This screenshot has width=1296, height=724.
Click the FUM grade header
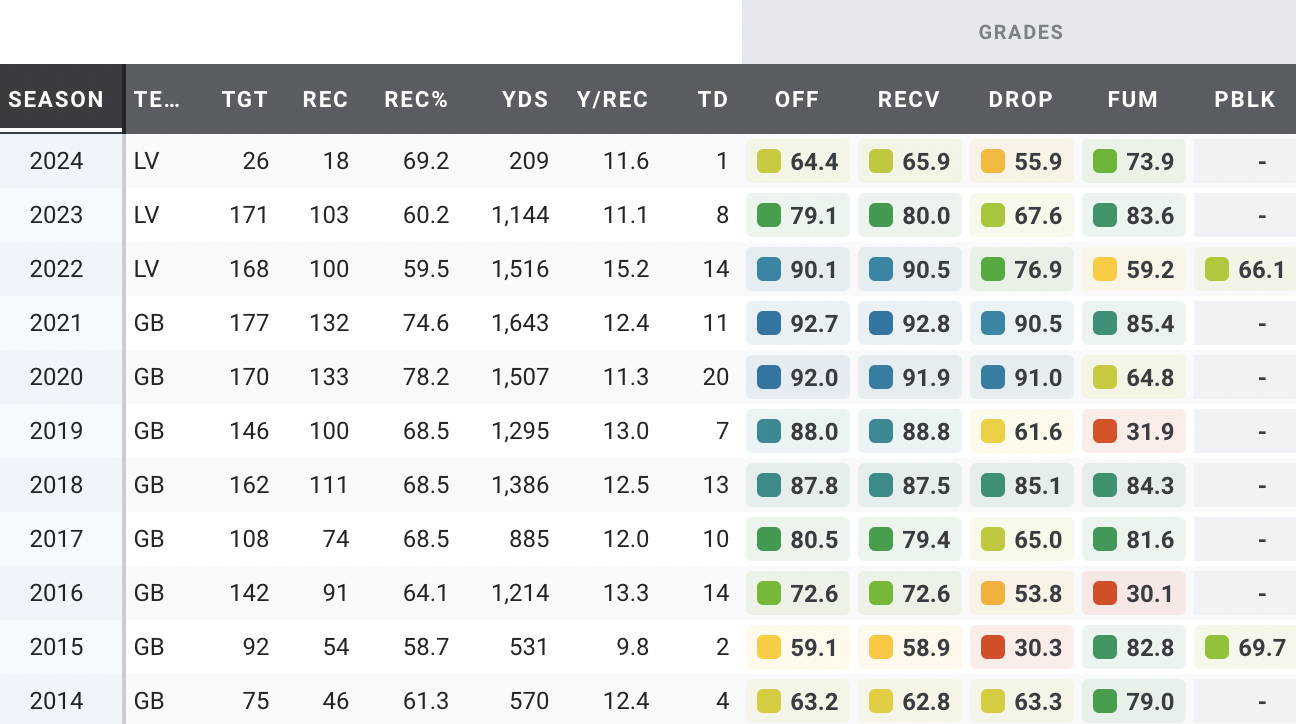pos(1133,99)
